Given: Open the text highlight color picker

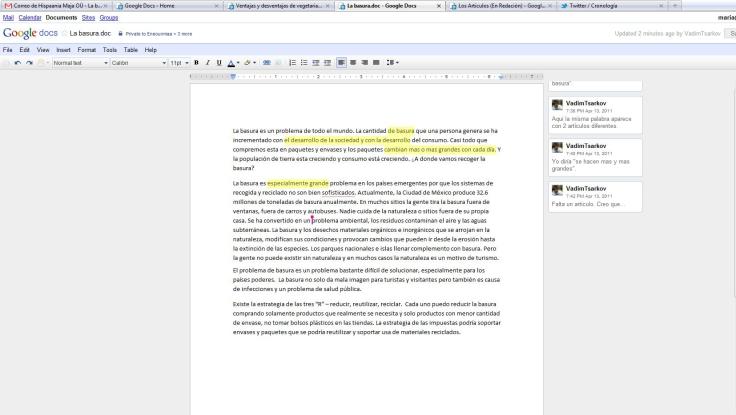Looking at the screenshot, I should click(249, 63).
